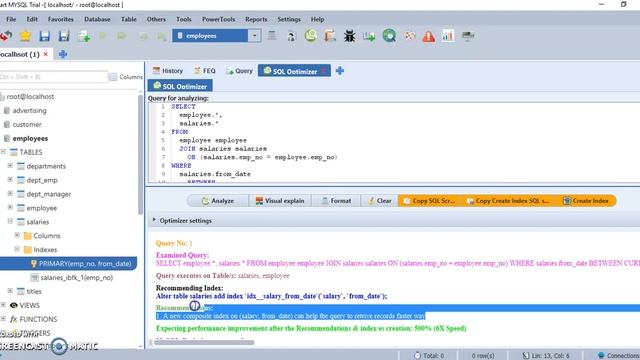Select the root@localhost server node
Image resolution: width=640 pixels, height=360 pixels.
[x=30, y=97]
